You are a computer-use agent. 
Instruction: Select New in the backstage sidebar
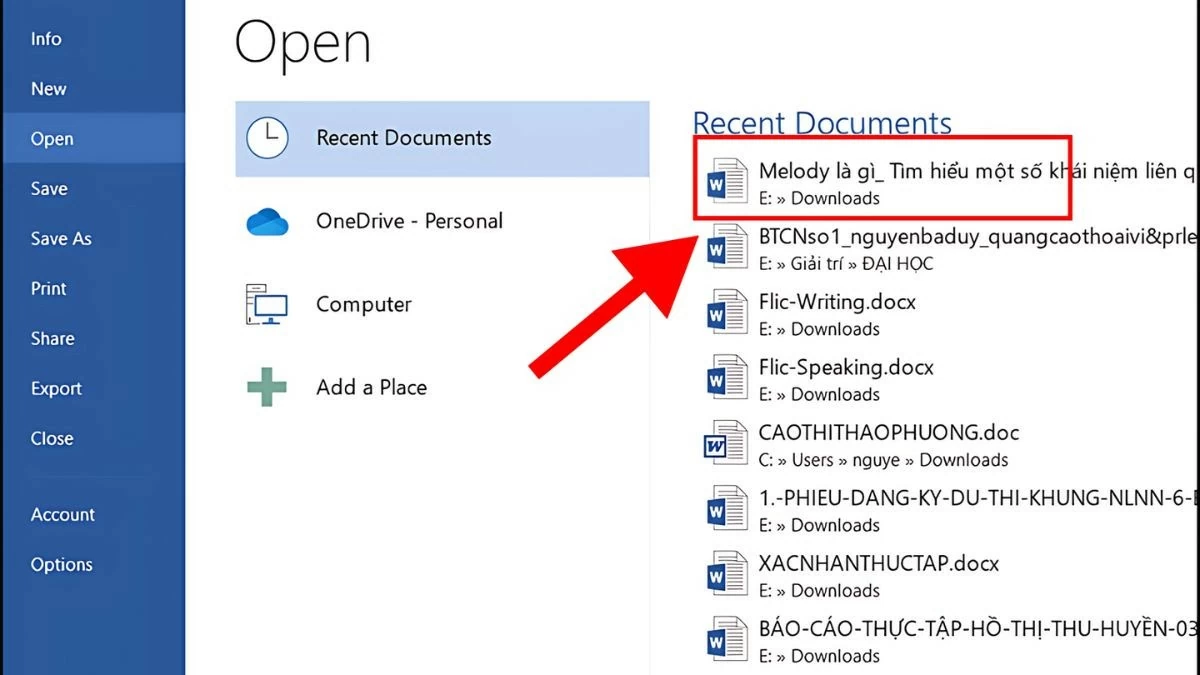[49, 89]
